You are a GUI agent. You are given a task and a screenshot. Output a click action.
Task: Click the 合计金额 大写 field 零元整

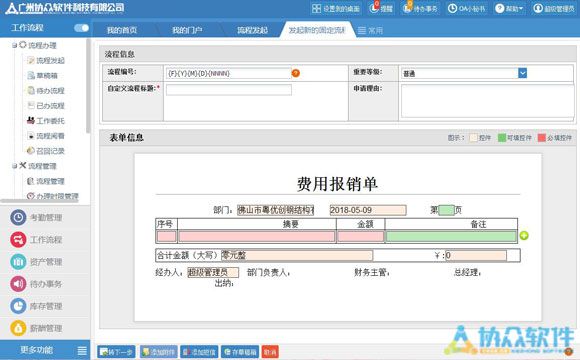click(x=297, y=255)
